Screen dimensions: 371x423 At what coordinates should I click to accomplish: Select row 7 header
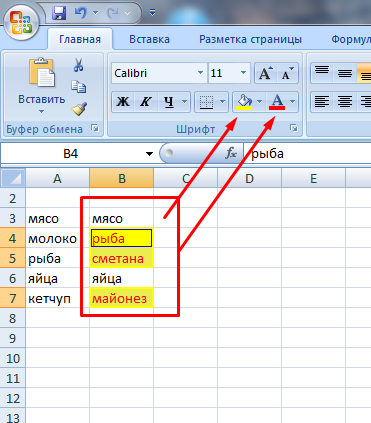click(13, 298)
